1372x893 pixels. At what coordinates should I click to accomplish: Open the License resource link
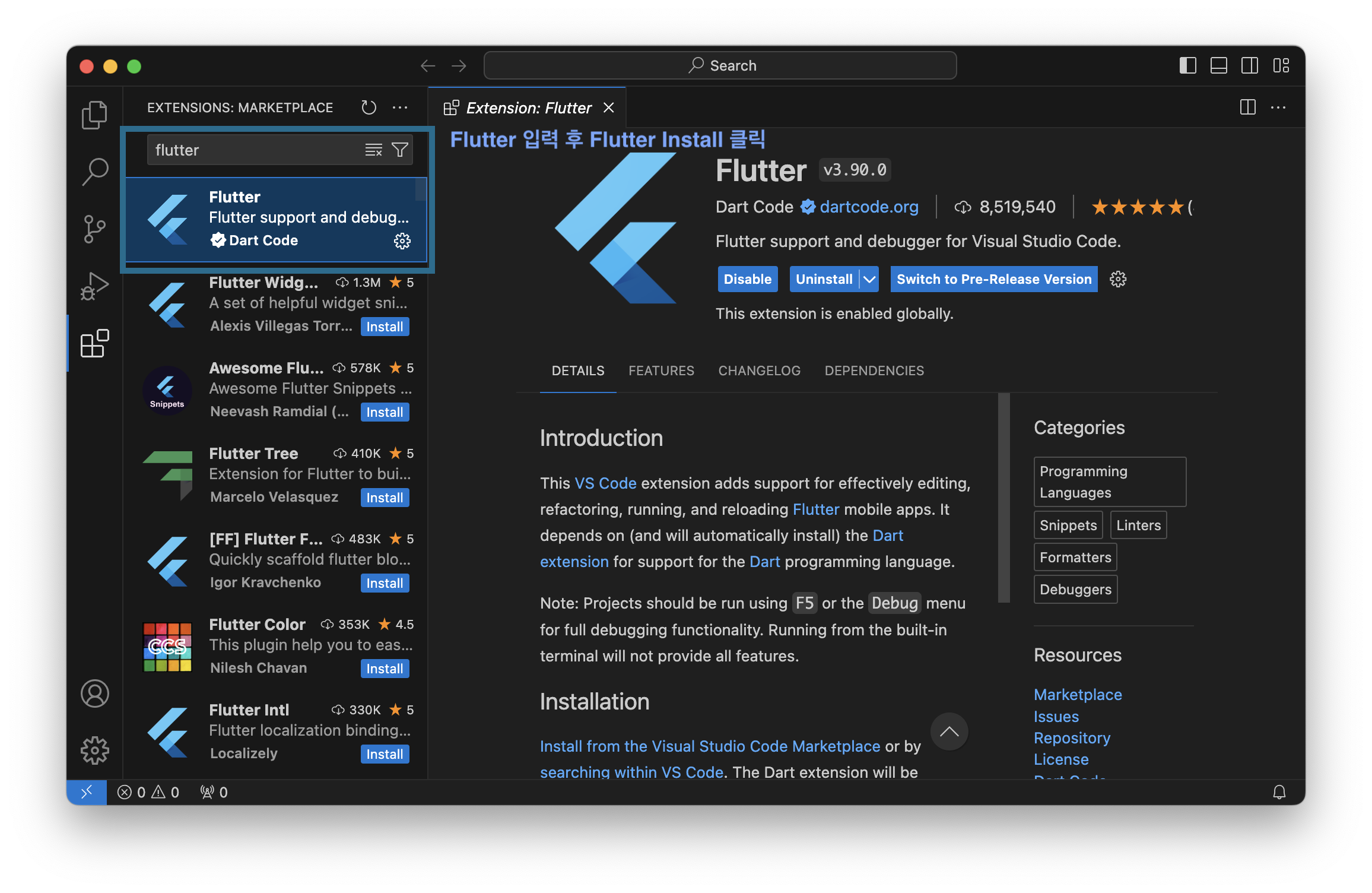click(x=1061, y=759)
